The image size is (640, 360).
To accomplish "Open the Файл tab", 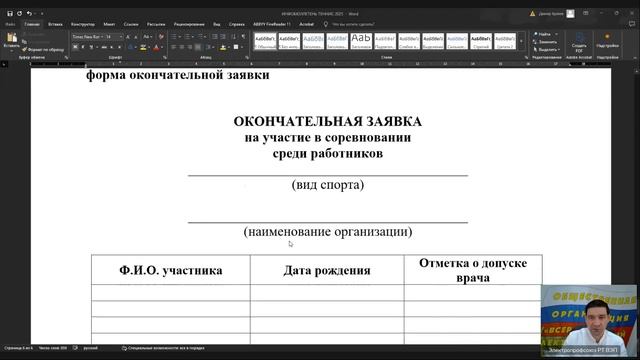I will tap(10, 24).
